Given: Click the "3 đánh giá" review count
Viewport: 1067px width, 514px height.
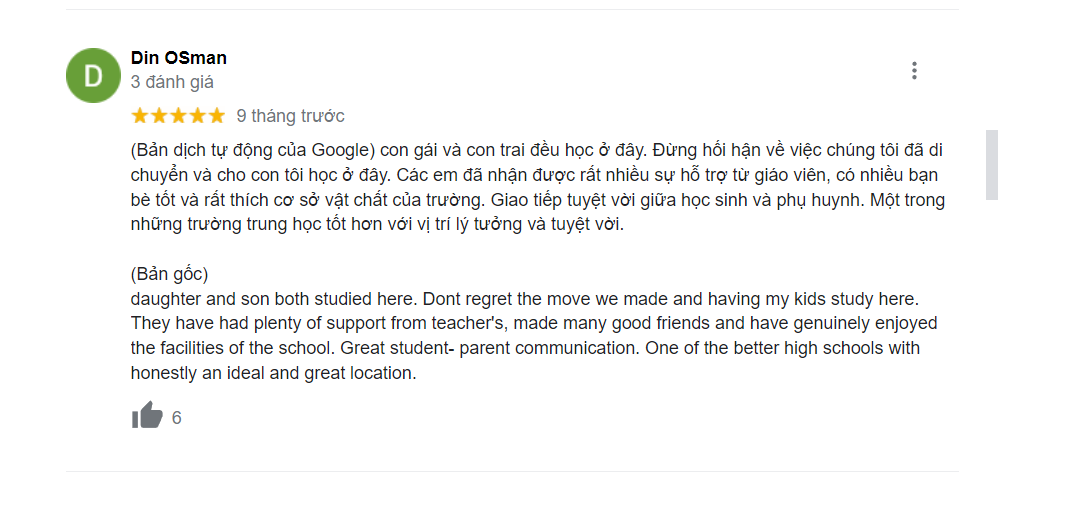Looking at the screenshot, I should (x=172, y=82).
